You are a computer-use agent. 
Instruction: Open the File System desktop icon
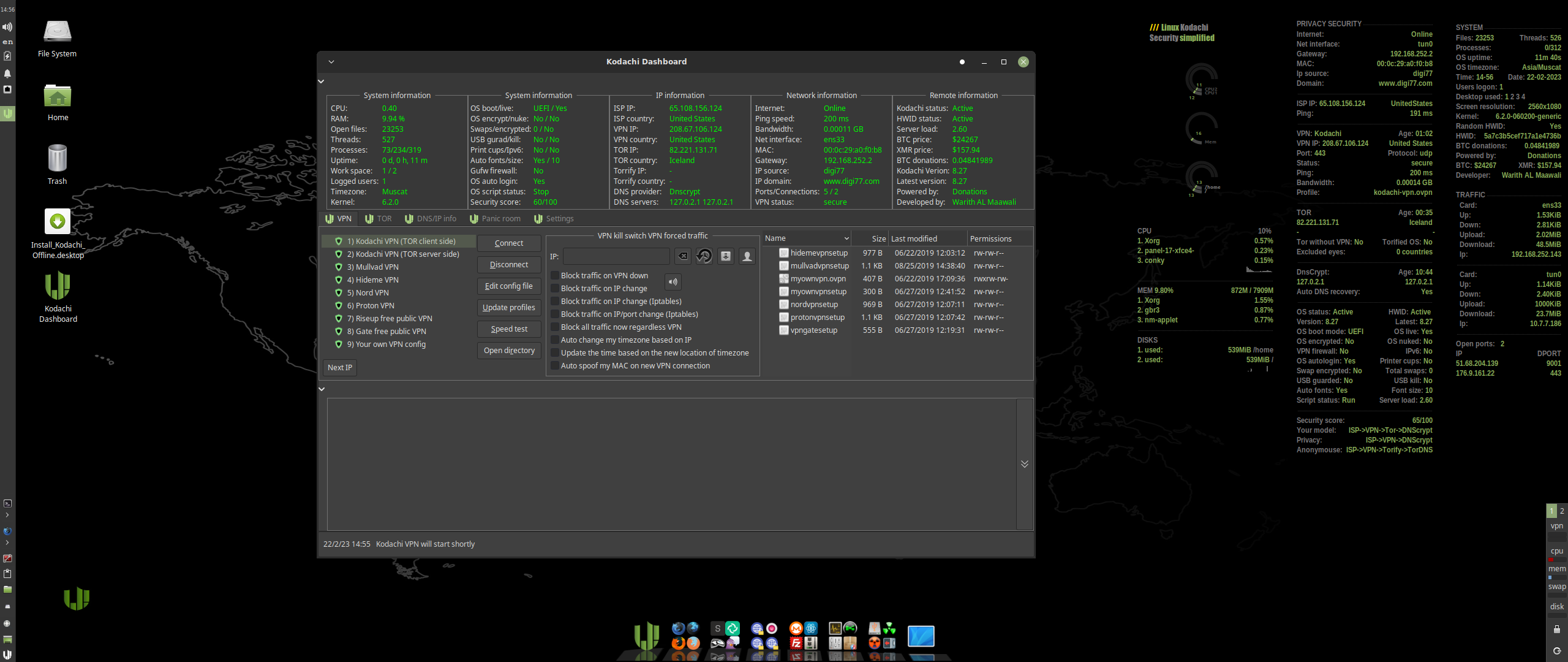(57, 38)
